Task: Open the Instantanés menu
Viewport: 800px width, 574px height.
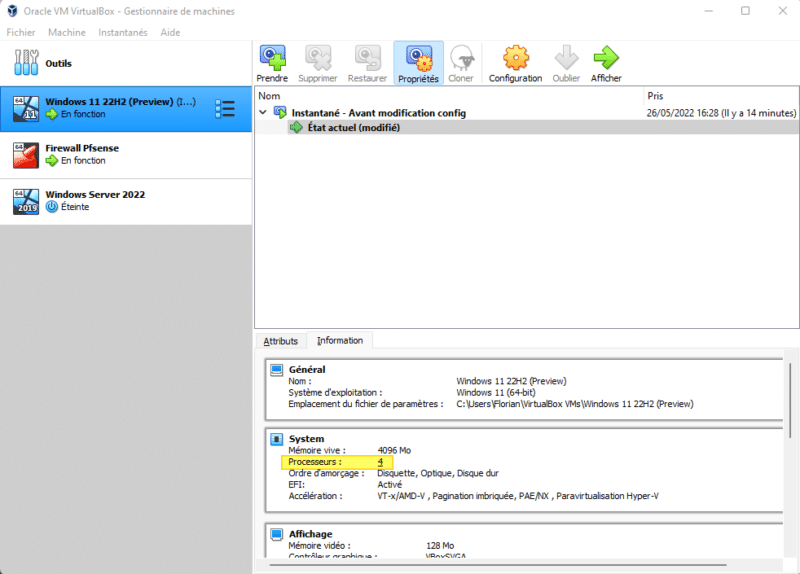Action: coord(122,32)
